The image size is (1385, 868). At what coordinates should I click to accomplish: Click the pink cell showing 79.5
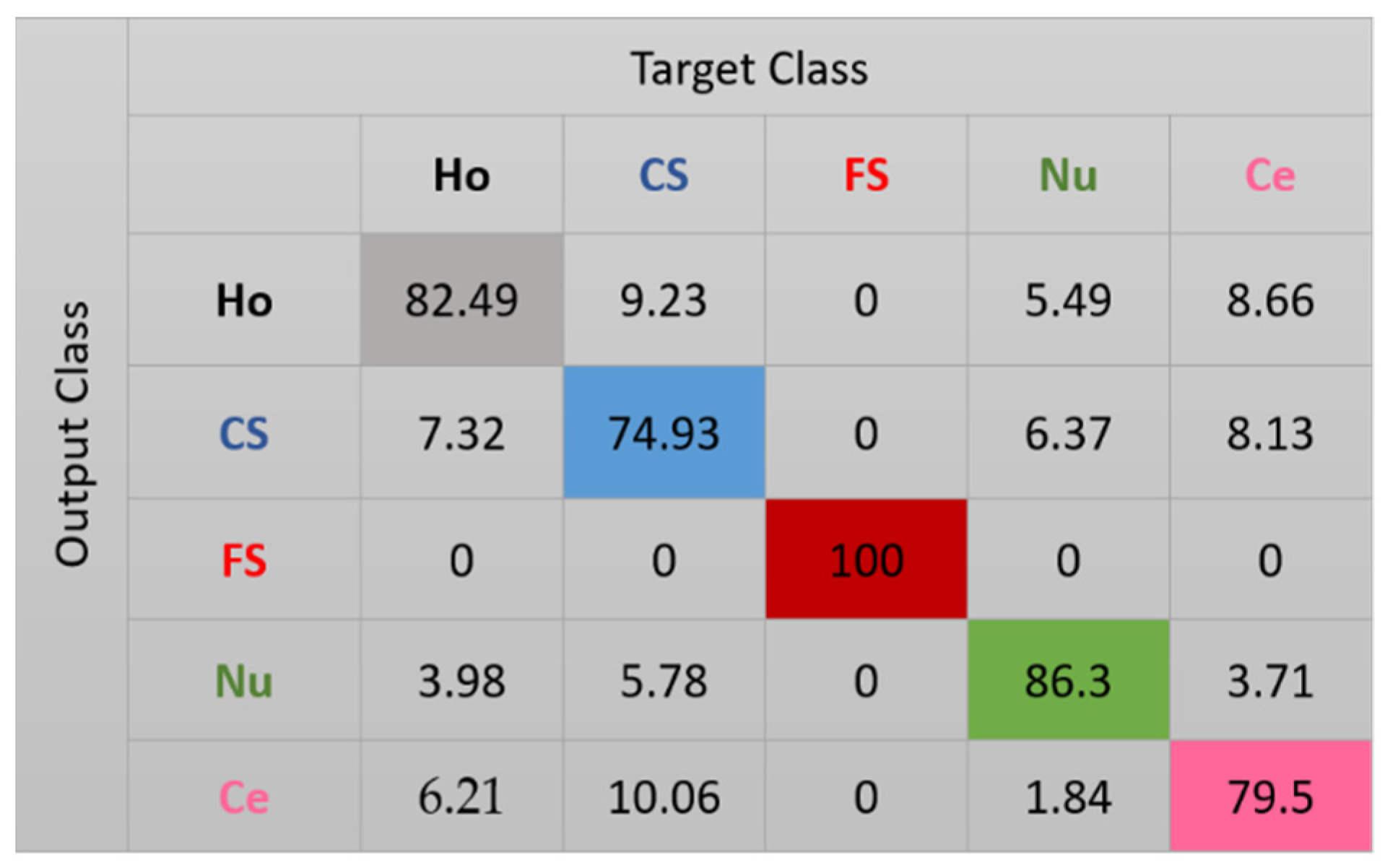[x=1270, y=797]
